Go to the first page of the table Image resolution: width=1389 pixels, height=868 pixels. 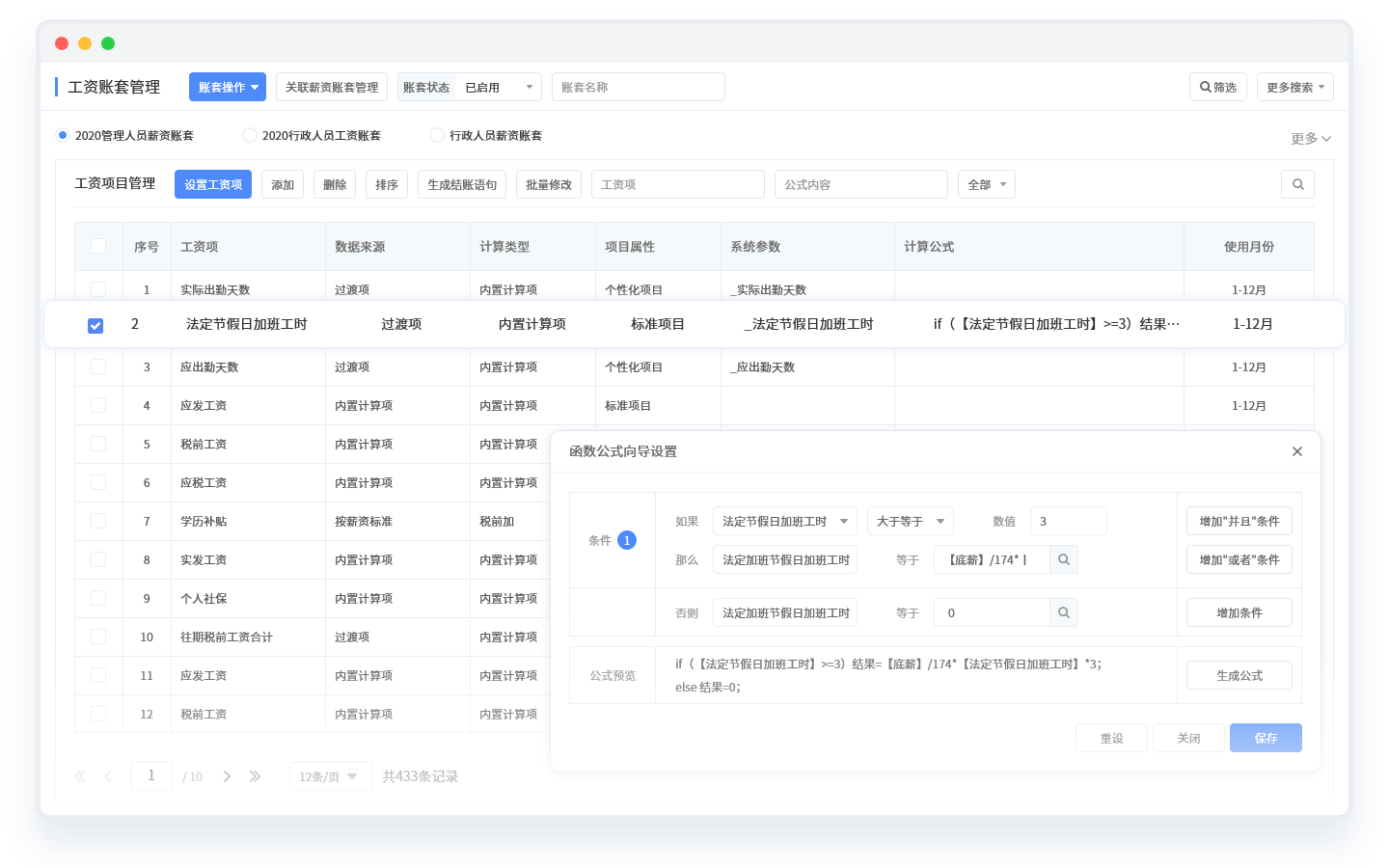(80, 776)
